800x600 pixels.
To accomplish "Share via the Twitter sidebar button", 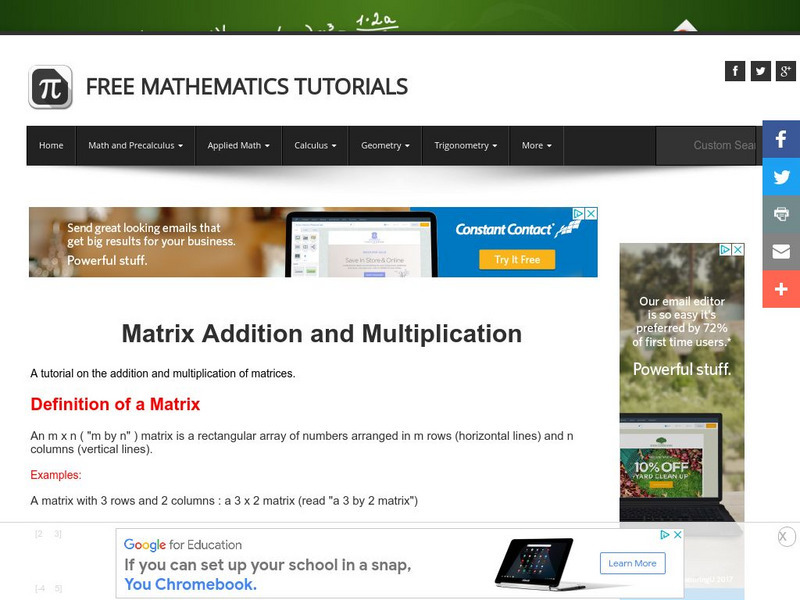I will coord(781,177).
